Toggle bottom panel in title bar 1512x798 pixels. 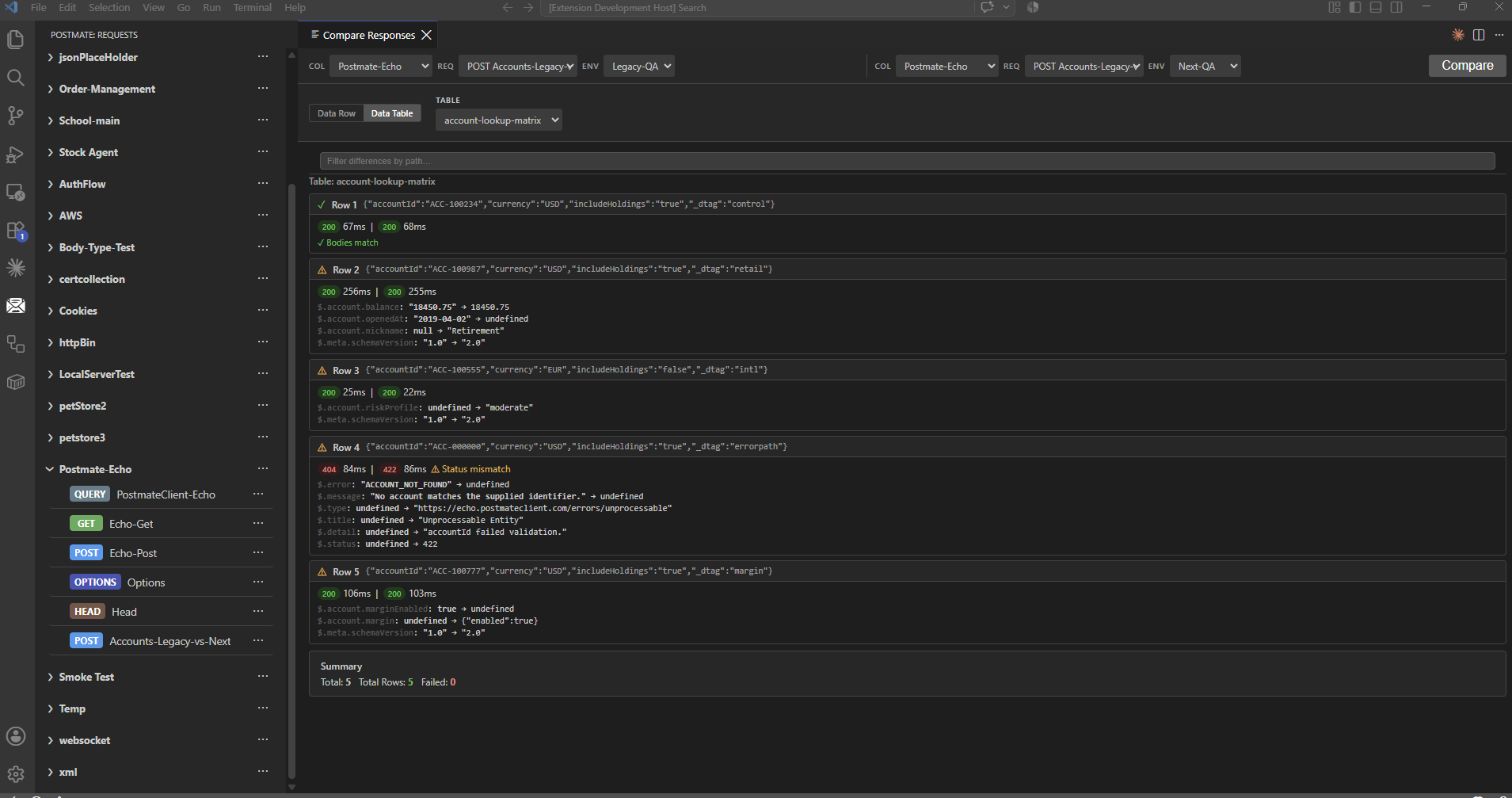tap(1376, 7)
